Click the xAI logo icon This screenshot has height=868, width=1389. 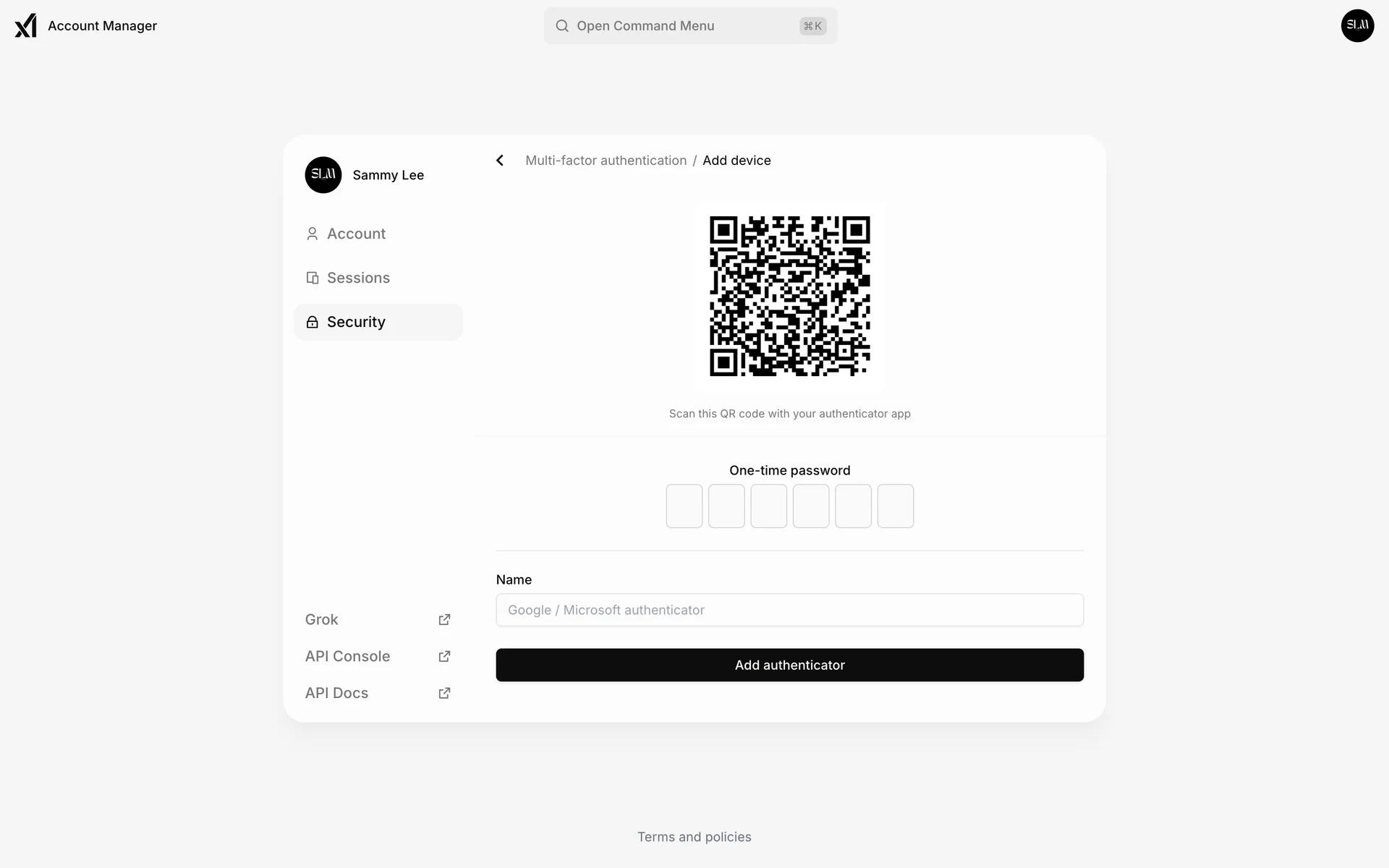coord(25,26)
